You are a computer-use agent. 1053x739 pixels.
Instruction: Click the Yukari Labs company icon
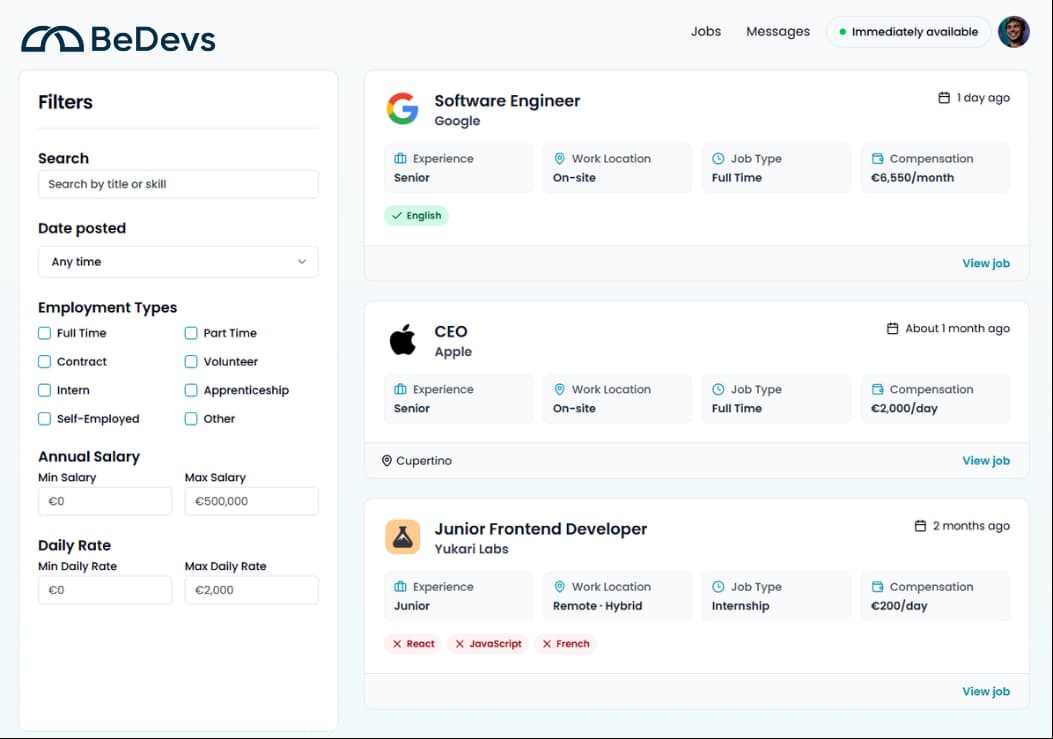pyautogui.click(x=402, y=536)
